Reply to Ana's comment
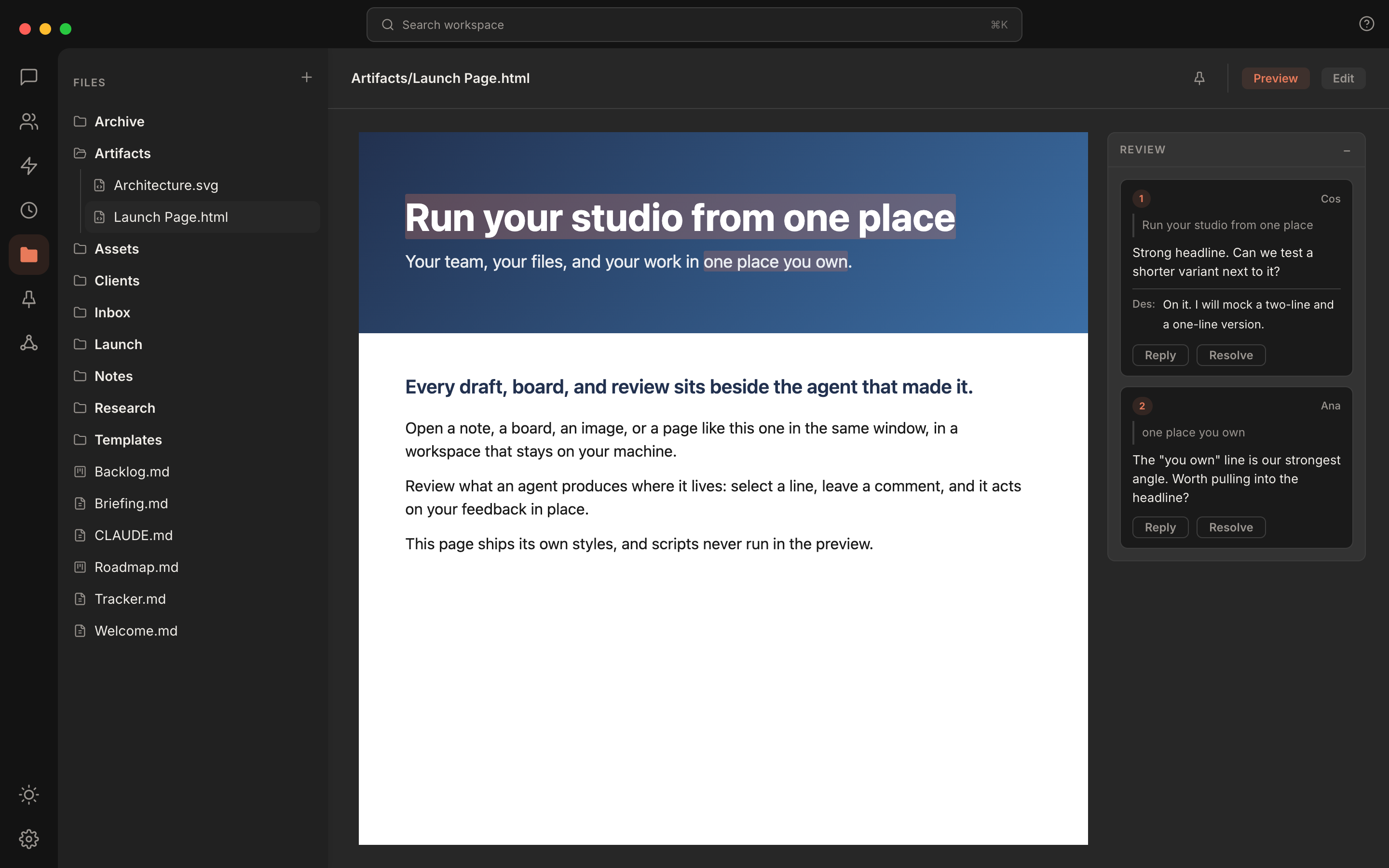 point(1160,528)
